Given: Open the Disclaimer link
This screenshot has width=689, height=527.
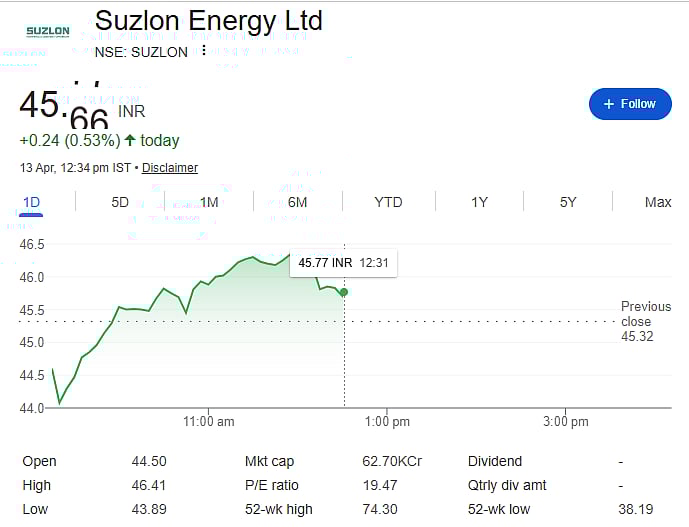Looking at the screenshot, I should click(x=170, y=168).
